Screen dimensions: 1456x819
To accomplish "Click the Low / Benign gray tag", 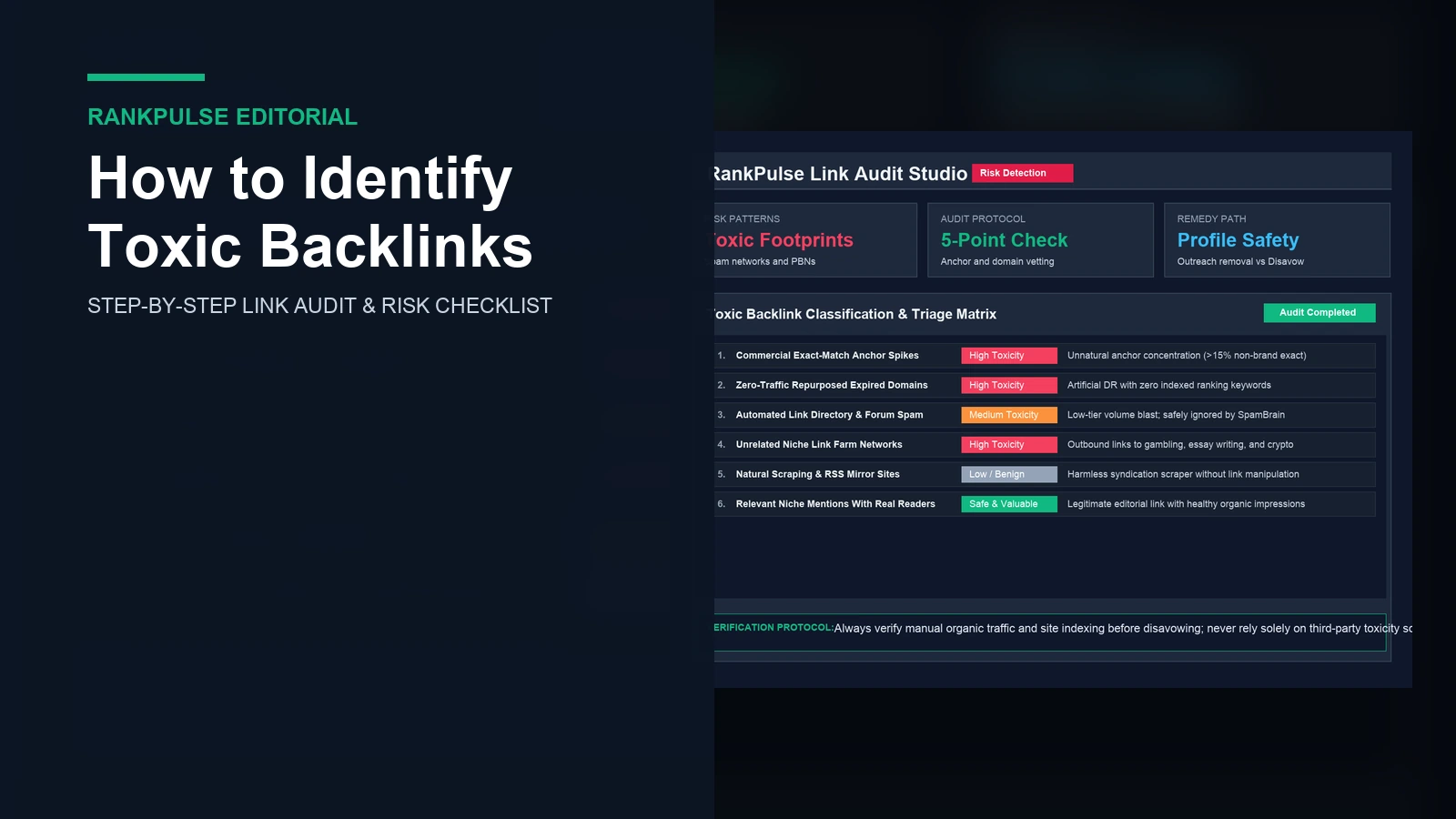I will (x=1009, y=474).
